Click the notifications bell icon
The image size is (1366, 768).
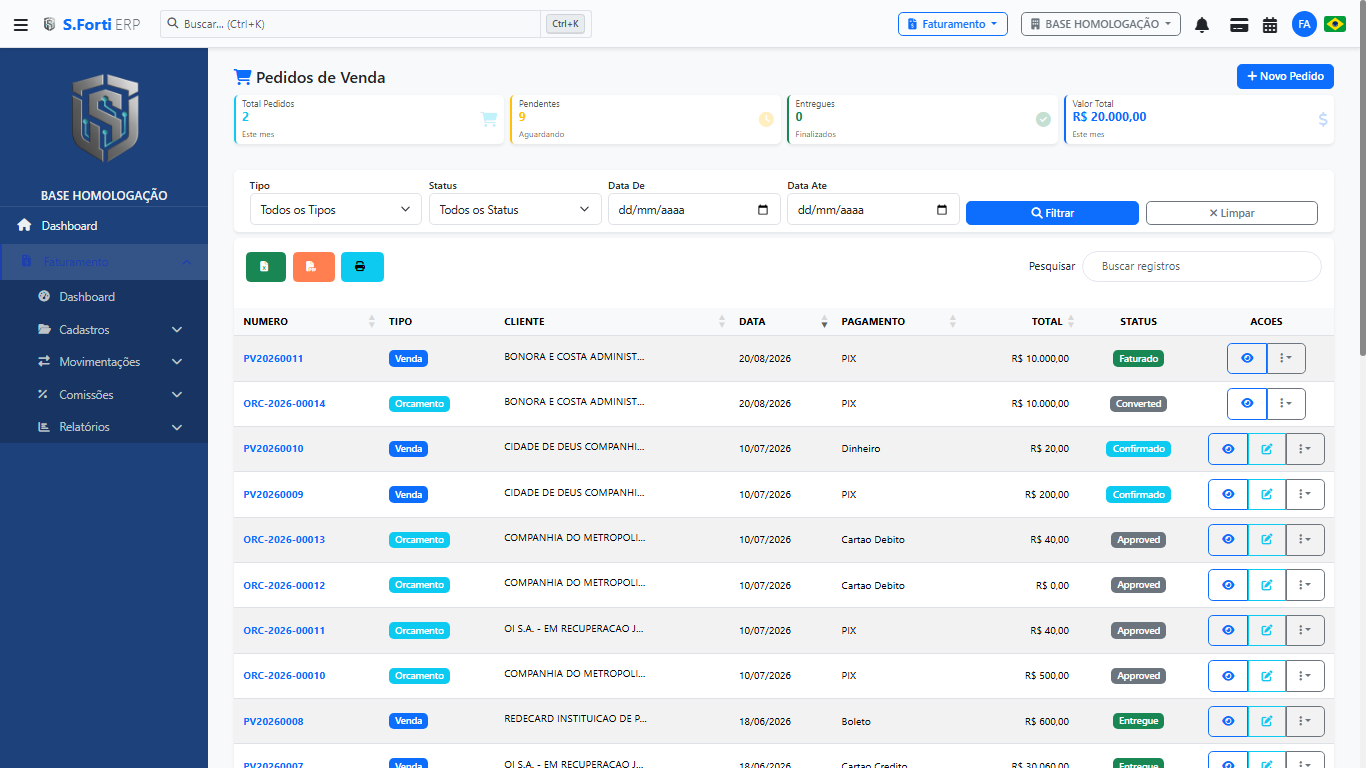point(1202,24)
